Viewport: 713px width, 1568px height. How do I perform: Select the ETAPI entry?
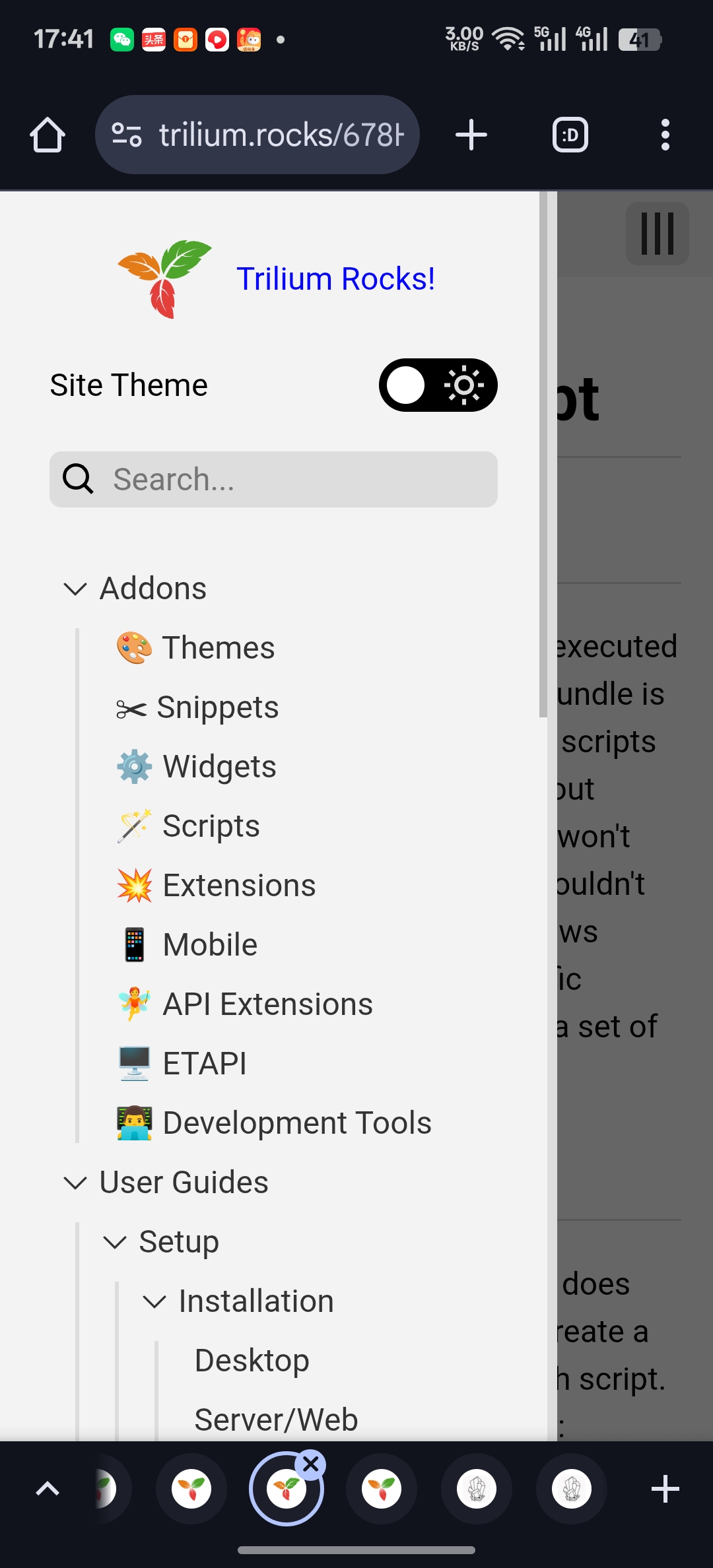pos(205,1064)
